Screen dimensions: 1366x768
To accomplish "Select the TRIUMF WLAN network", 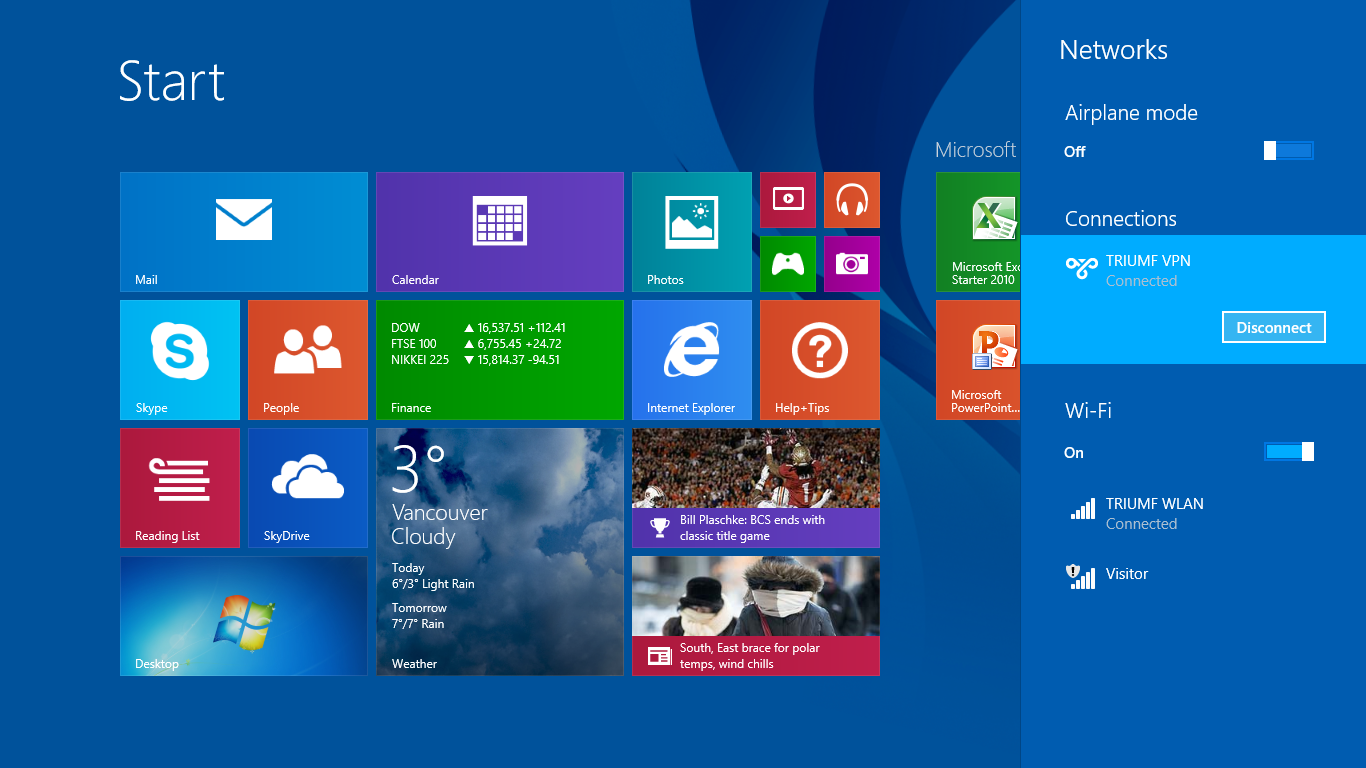I will [x=1154, y=513].
